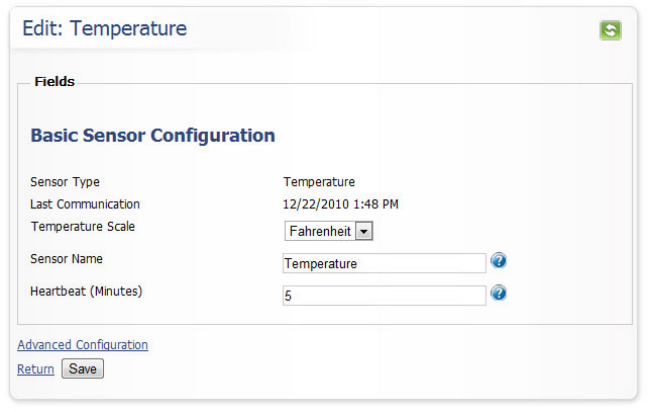The width and height of the screenshot is (648, 412).
Task: Expand the Fahrenheit temperature scale dropdown
Action: coord(329,231)
